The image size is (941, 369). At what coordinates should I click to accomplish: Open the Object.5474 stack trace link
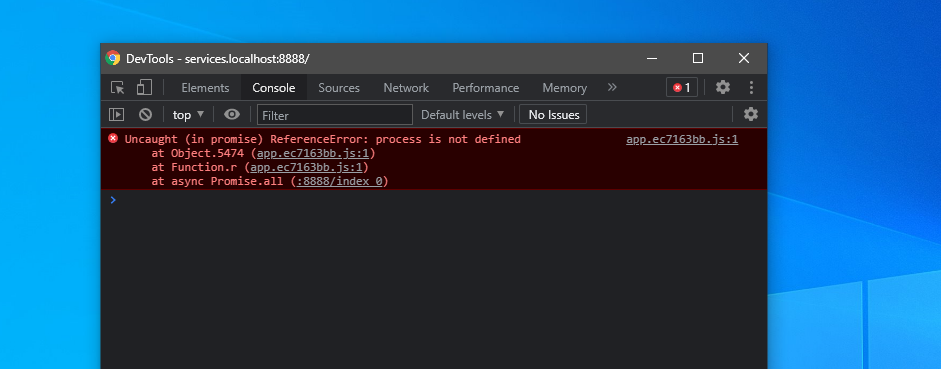coord(312,154)
